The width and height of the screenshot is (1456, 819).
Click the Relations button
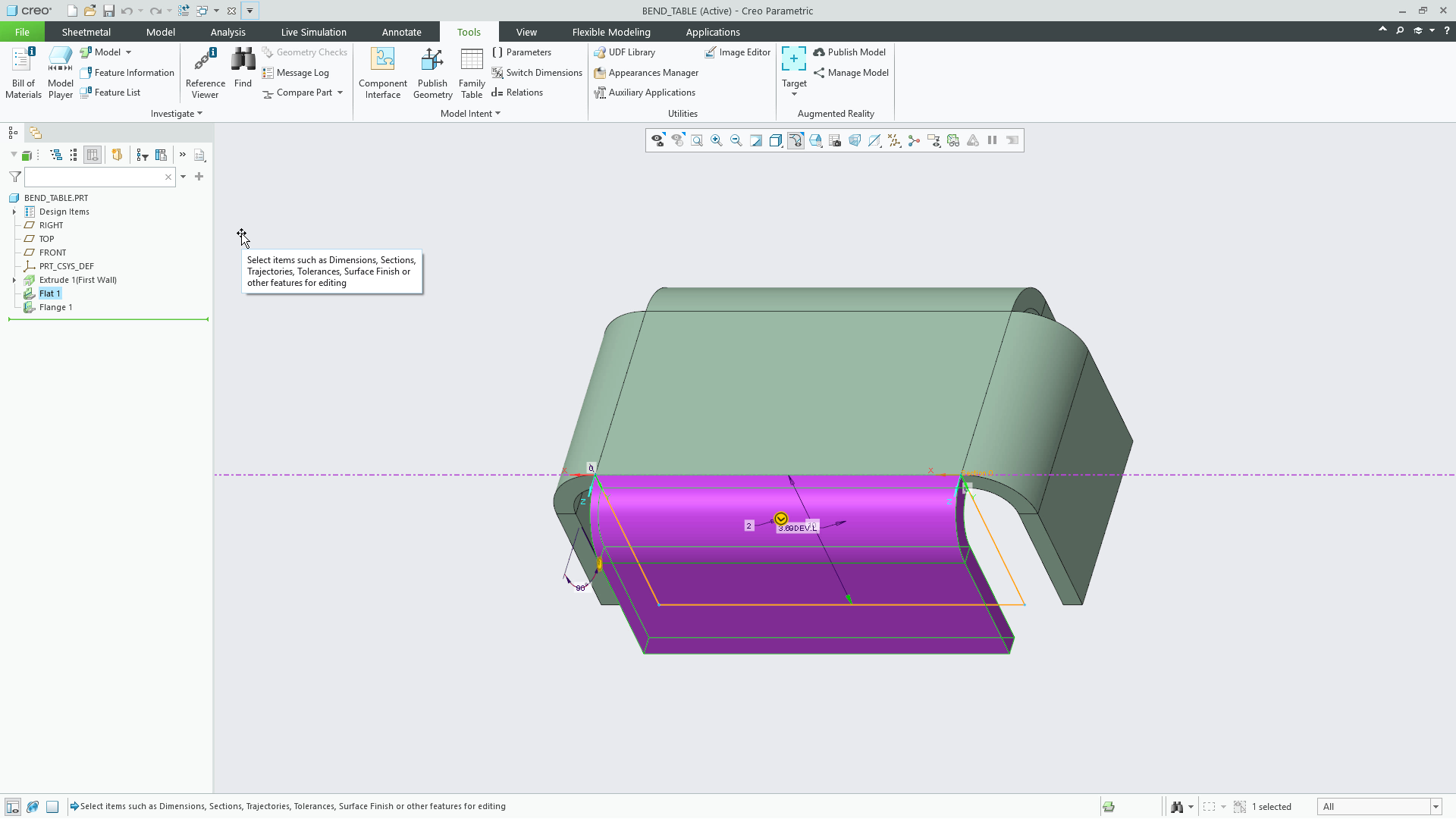coord(517,93)
